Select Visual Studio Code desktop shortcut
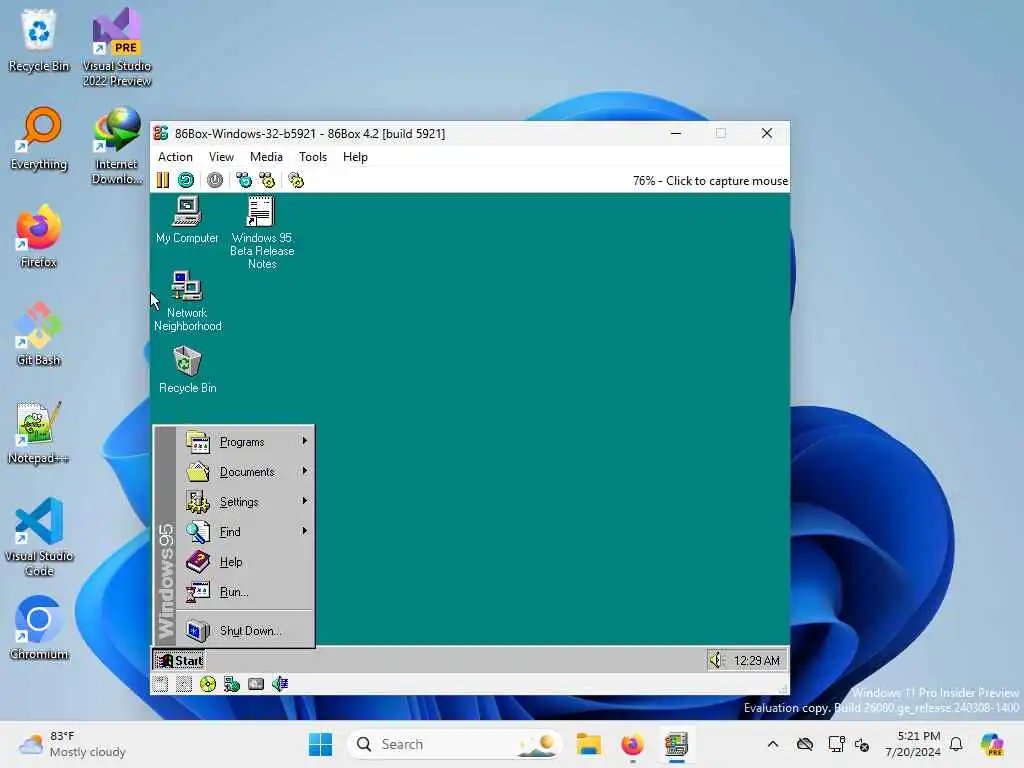The width and height of the screenshot is (1024, 768). click(x=39, y=537)
